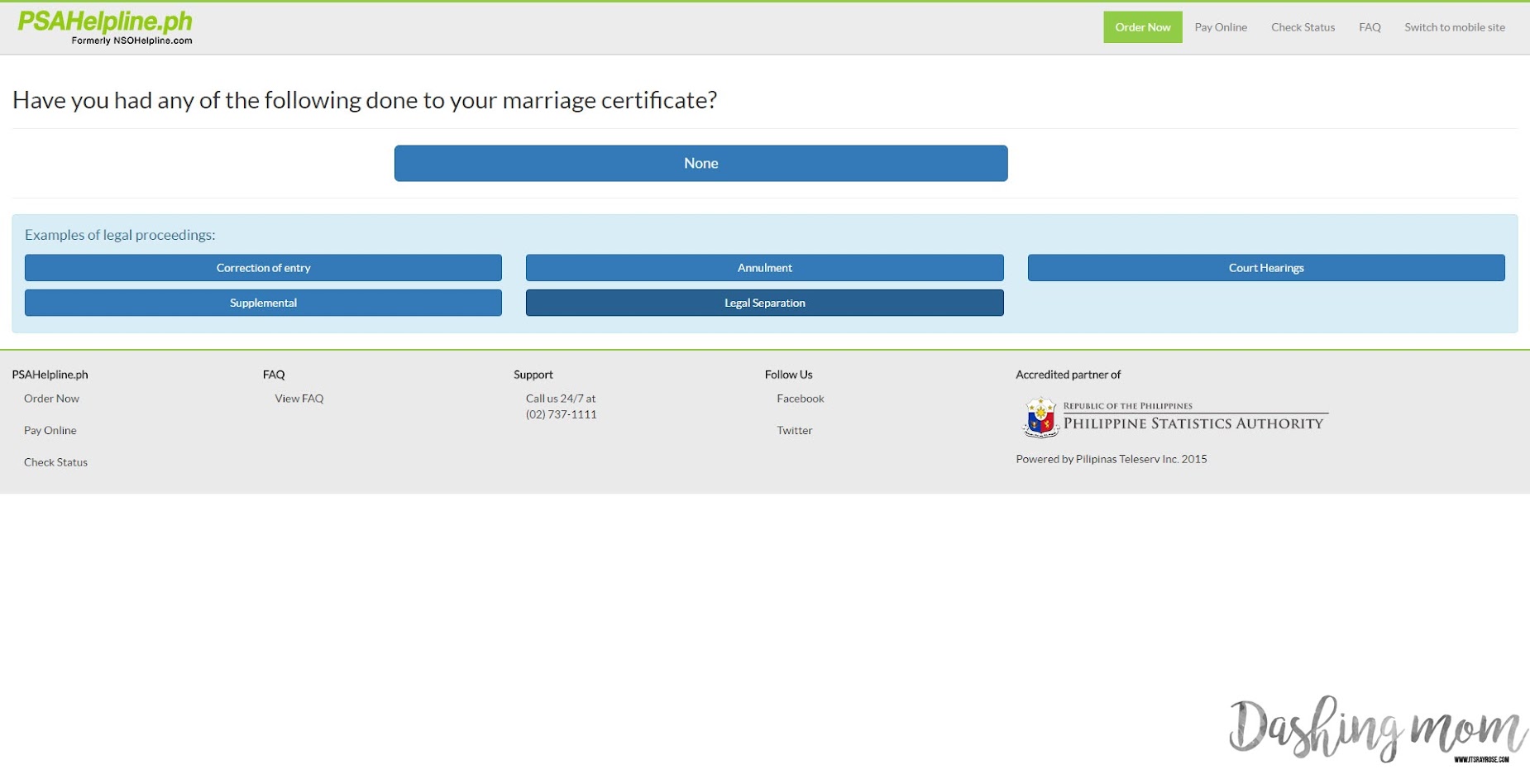The image size is (1530, 784).
Task: Switch to mobile site link
Action: (1454, 27)
